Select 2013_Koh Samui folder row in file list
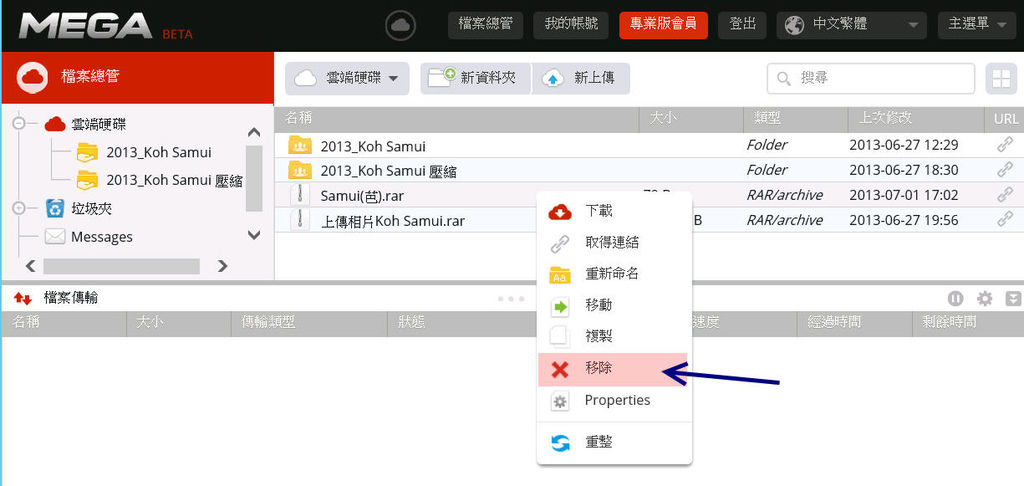The image size is (1024, 486). click(x=649, y=145)
